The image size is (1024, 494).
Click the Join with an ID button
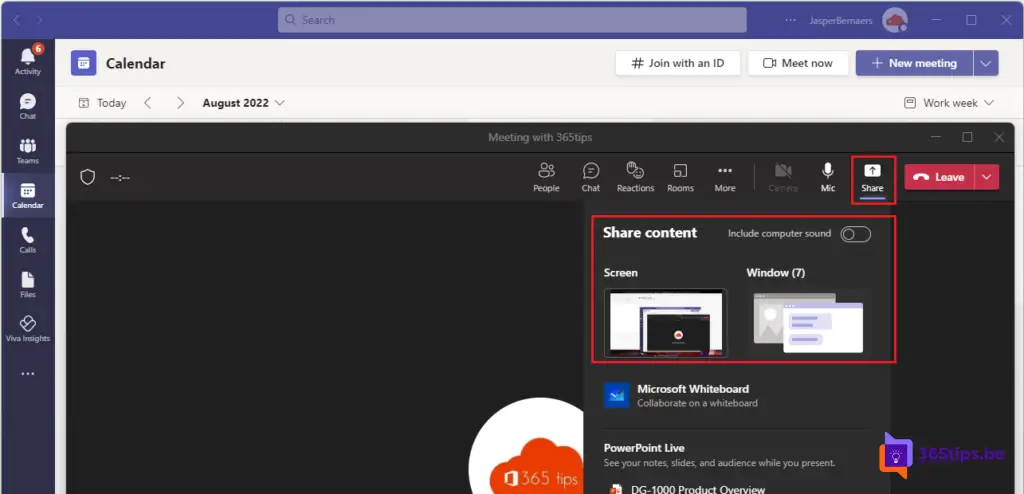676,63
